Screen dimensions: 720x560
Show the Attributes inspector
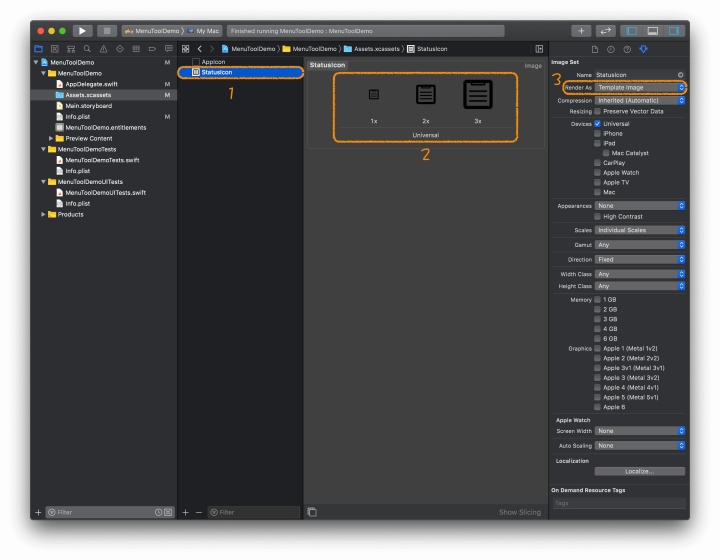tap(643, 49)
